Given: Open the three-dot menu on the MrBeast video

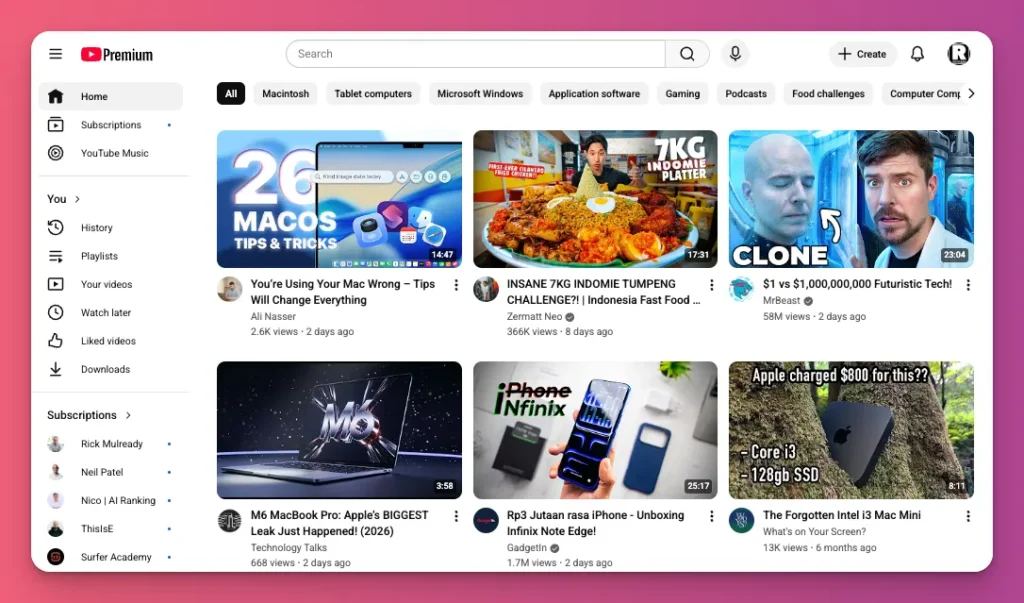Looking at the screenshot, I should coord(967,285).
